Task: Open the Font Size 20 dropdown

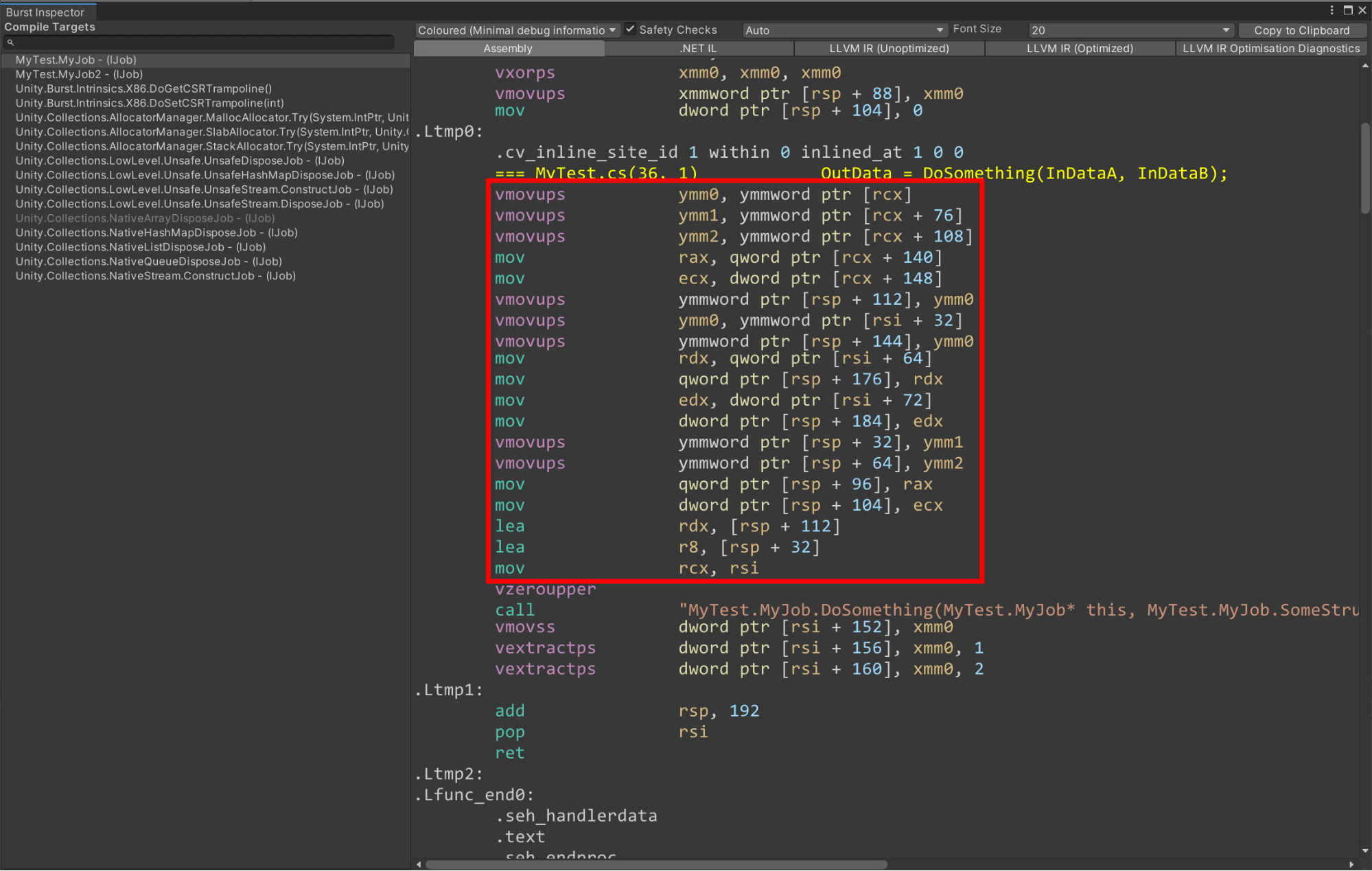Action: 1130,30
